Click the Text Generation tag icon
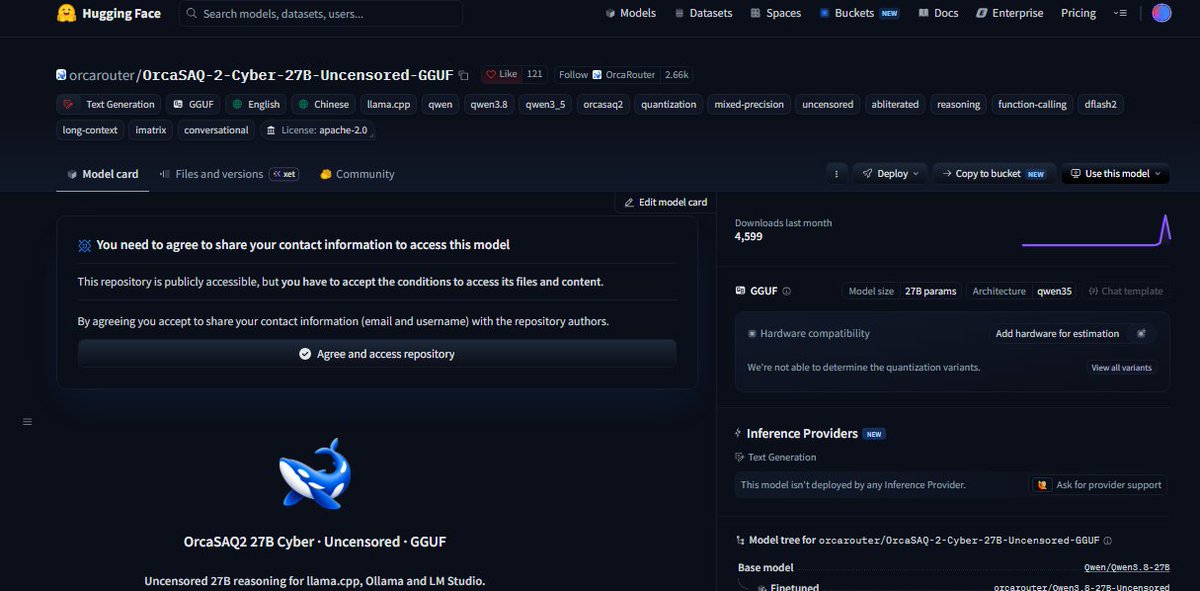Screen dimensions: 1200x591 (x=69, y=104)
